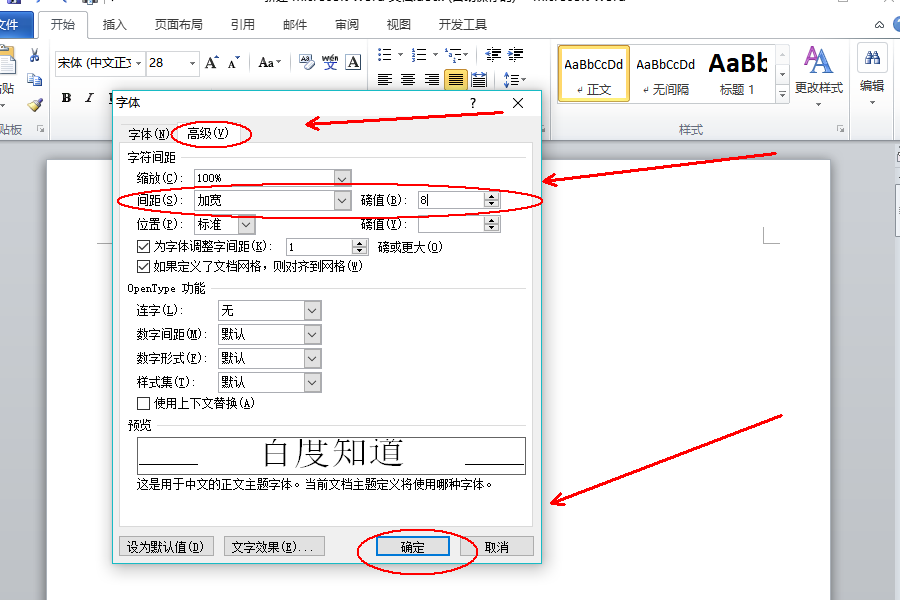Decrease paragraph indent
This screenshot has height=600, width=900.
493,55
